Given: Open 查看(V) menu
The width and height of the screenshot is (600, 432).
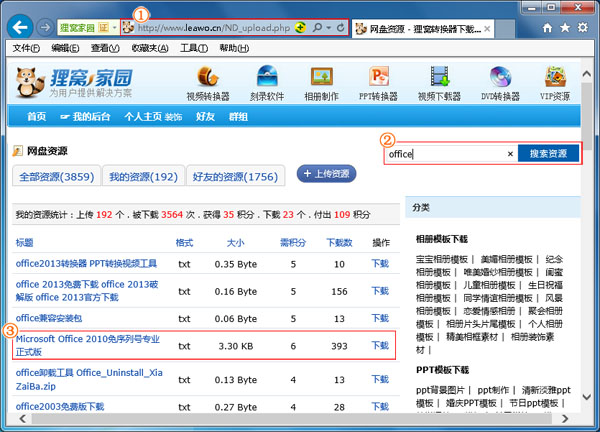Looking at the screenshot, I should [x=105, y=48].
